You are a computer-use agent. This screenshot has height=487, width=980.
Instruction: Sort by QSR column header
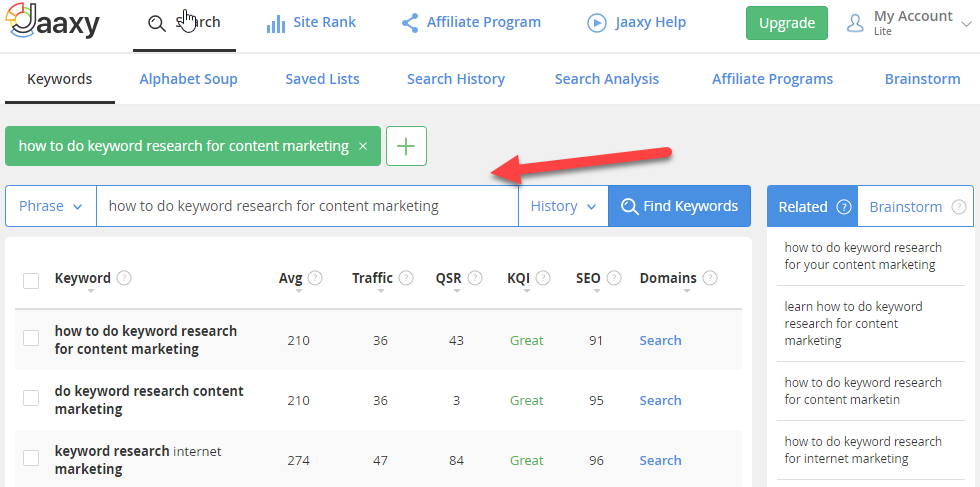click(448, 278)
